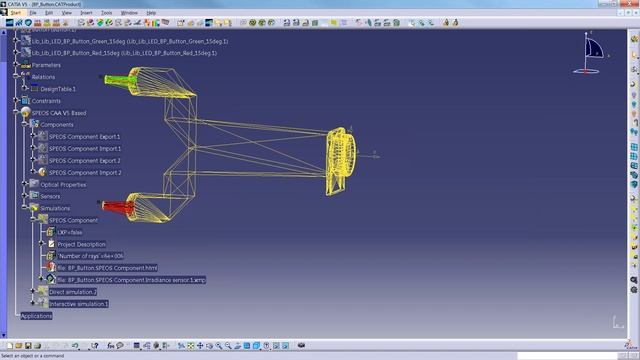Click the Fit All In icon
Screen dimensions: 640x360
[191, 346]
